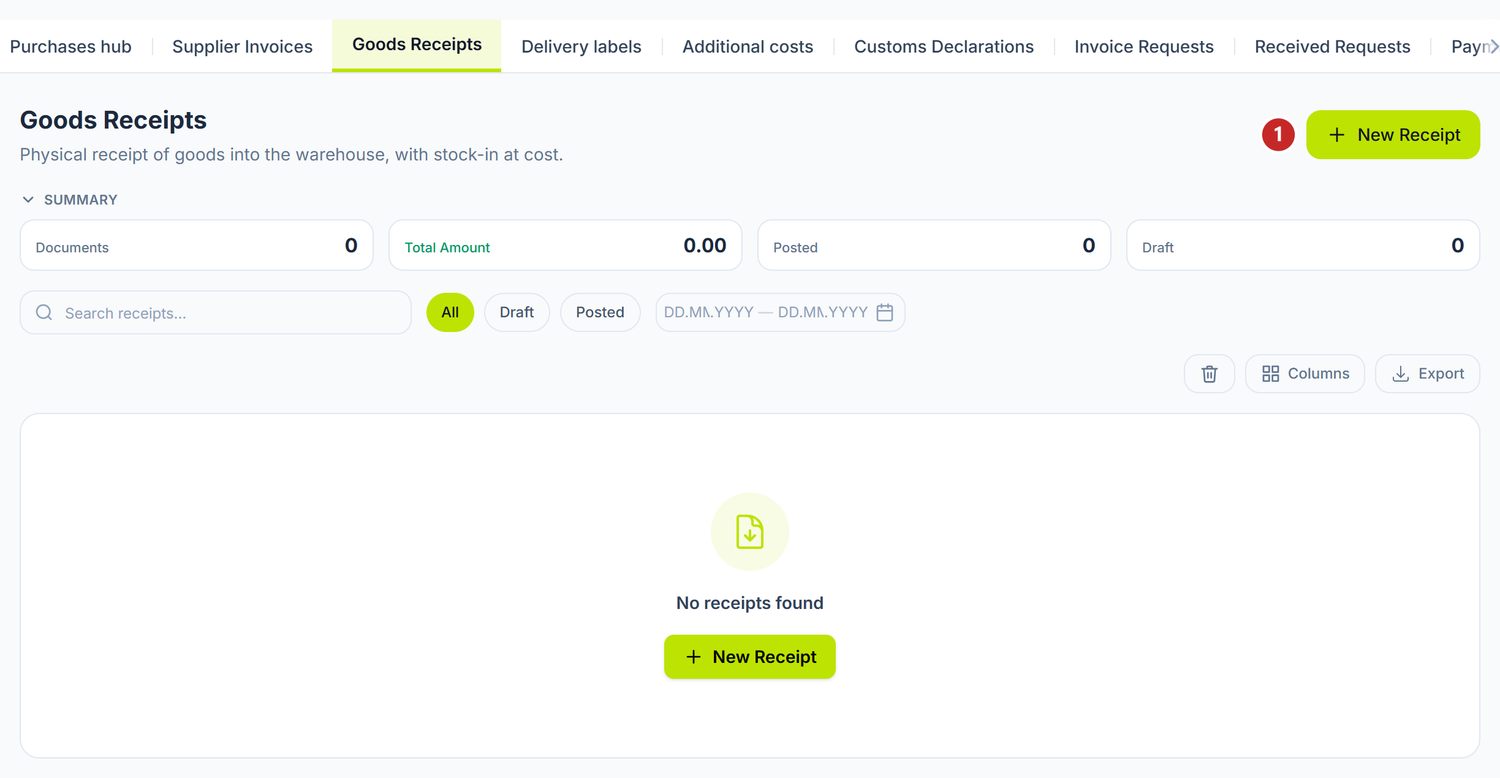This screenshot has width=1500, height=778.
Task: Switch to Supplier Invoices tab
Action: (242, 47)
